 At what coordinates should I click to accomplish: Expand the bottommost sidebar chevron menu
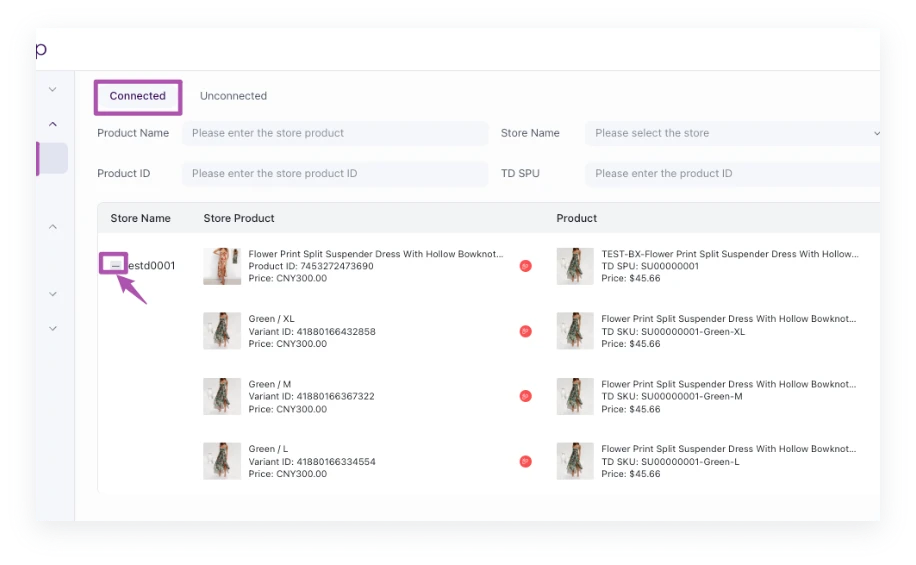coord(53,328)
